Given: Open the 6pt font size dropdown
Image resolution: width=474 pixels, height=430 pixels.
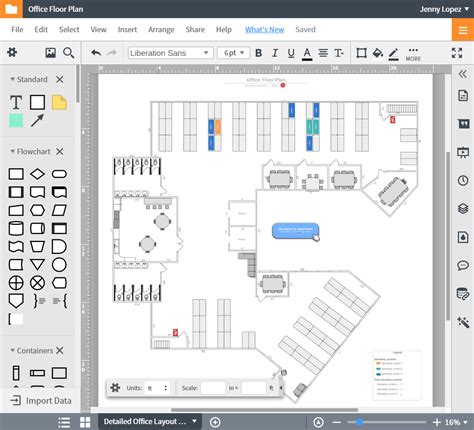Looking at the screenshot, I should [x=233, y=53].
